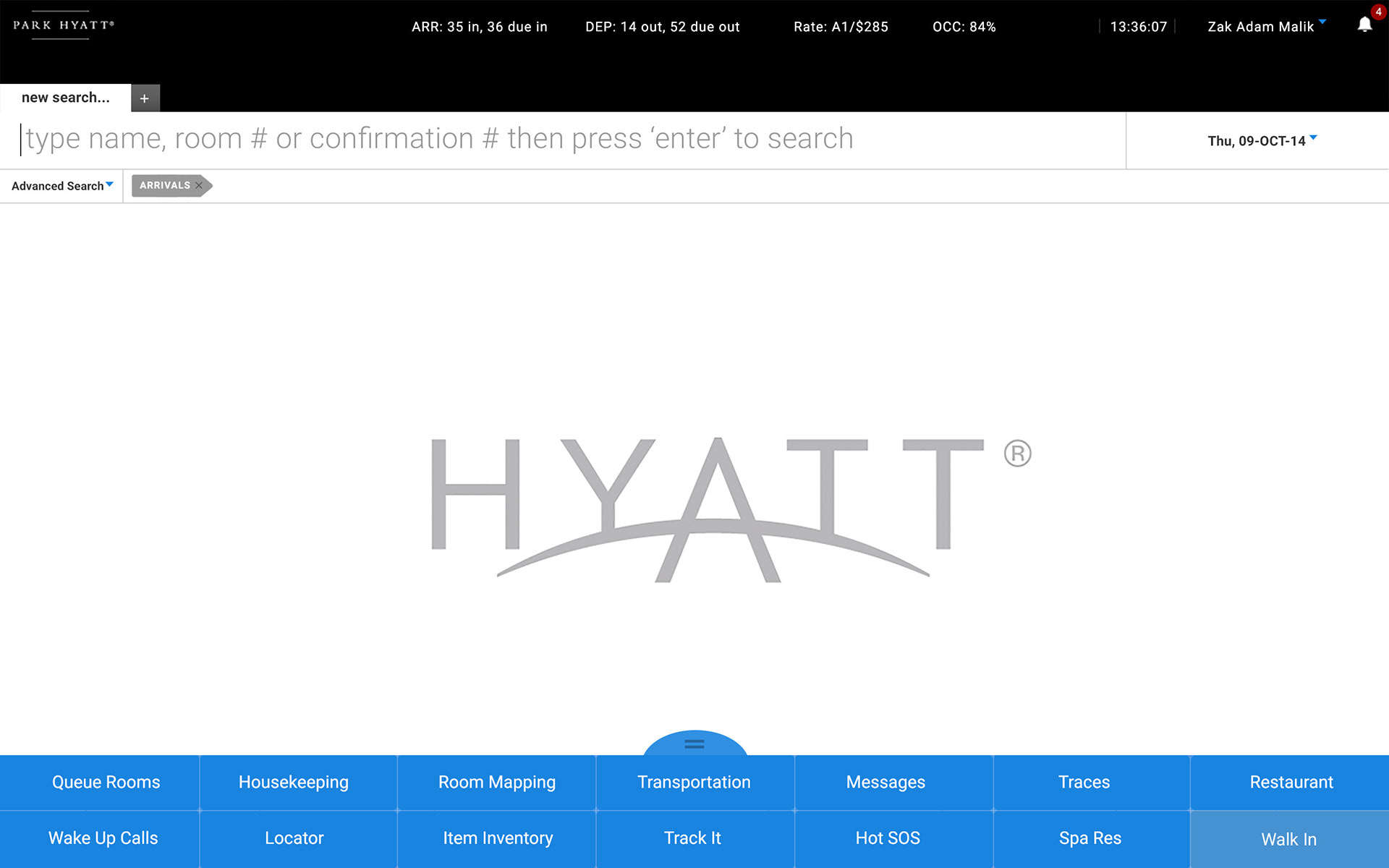Image resolution: width=1389 pixels, height=868 pixels.
Task: Open Hot SOS
Action: [893, 839]
